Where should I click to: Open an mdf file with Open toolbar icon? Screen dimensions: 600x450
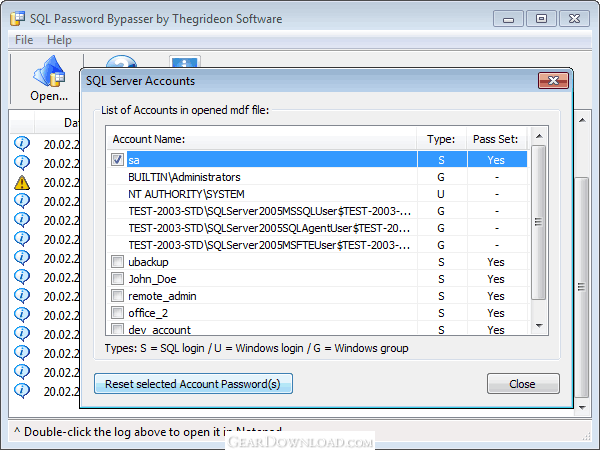click(x=49, y=78)
